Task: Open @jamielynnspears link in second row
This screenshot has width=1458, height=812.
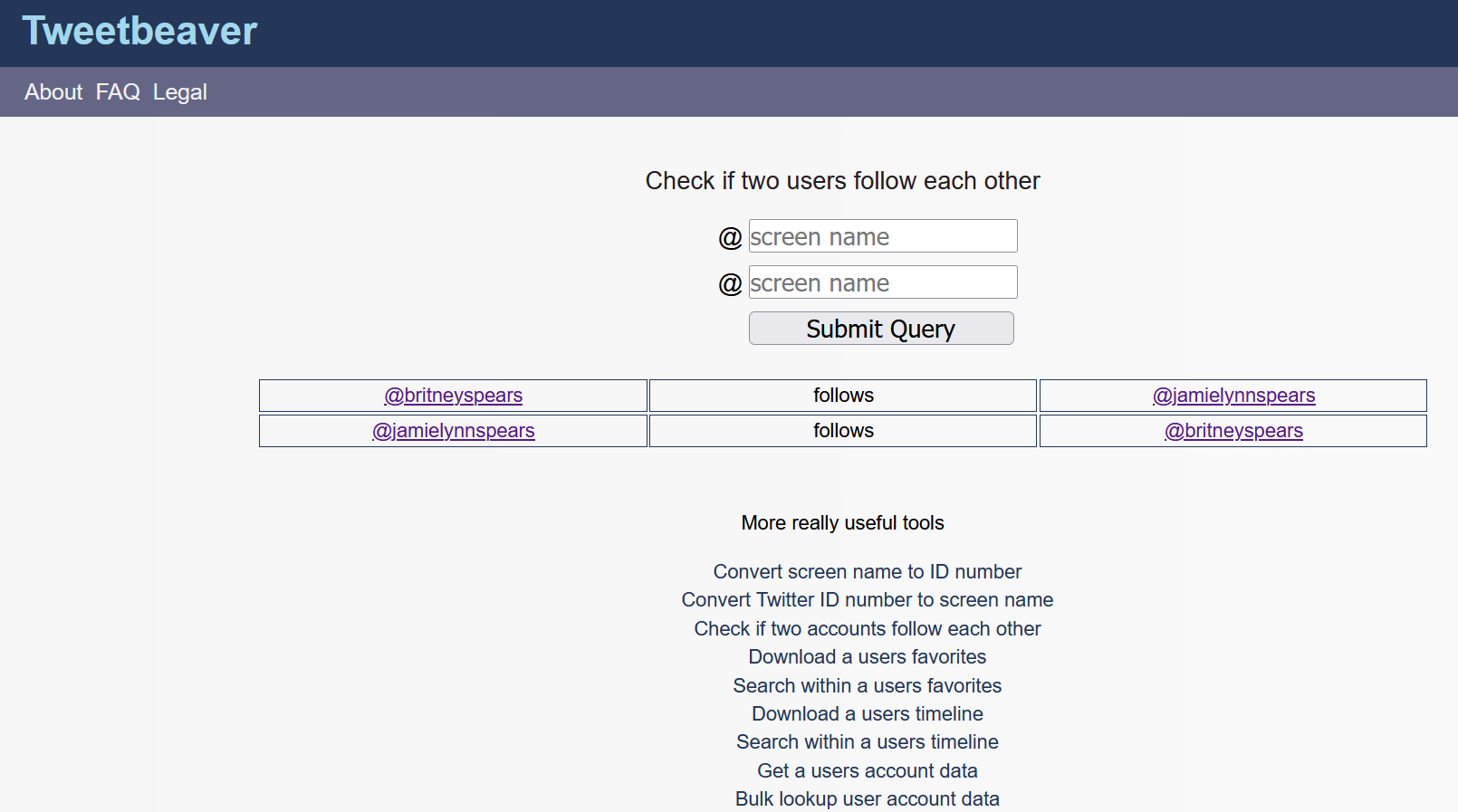Action: (453, 431)
